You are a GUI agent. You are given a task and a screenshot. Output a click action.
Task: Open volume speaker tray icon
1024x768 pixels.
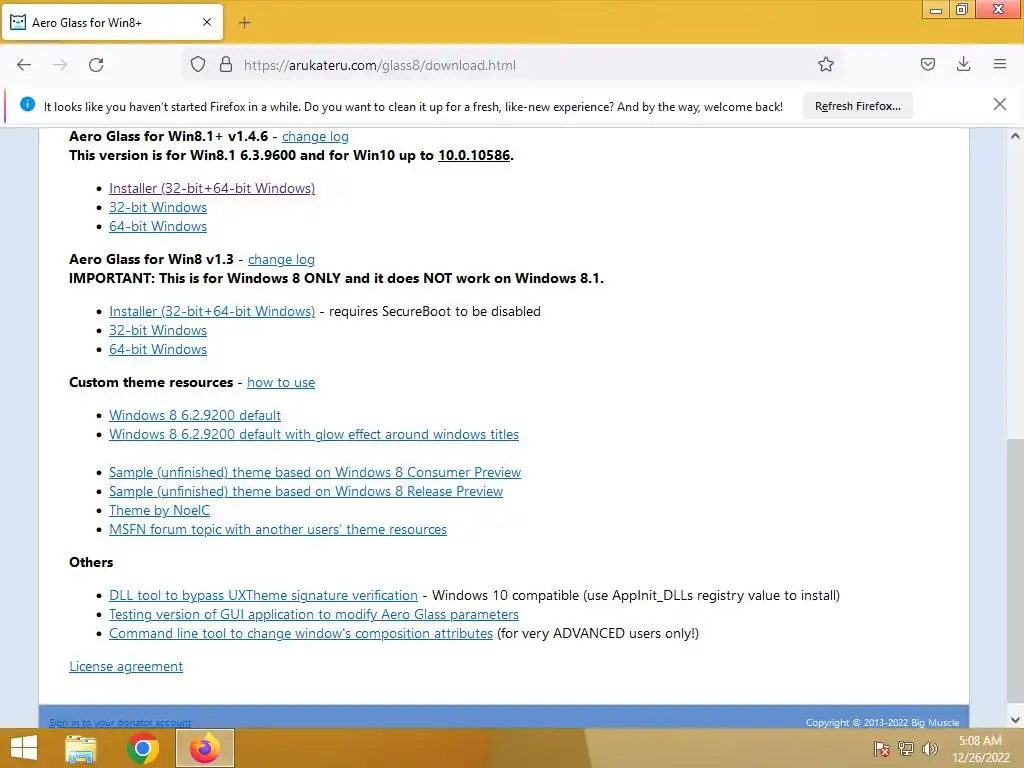pos(929,749)
